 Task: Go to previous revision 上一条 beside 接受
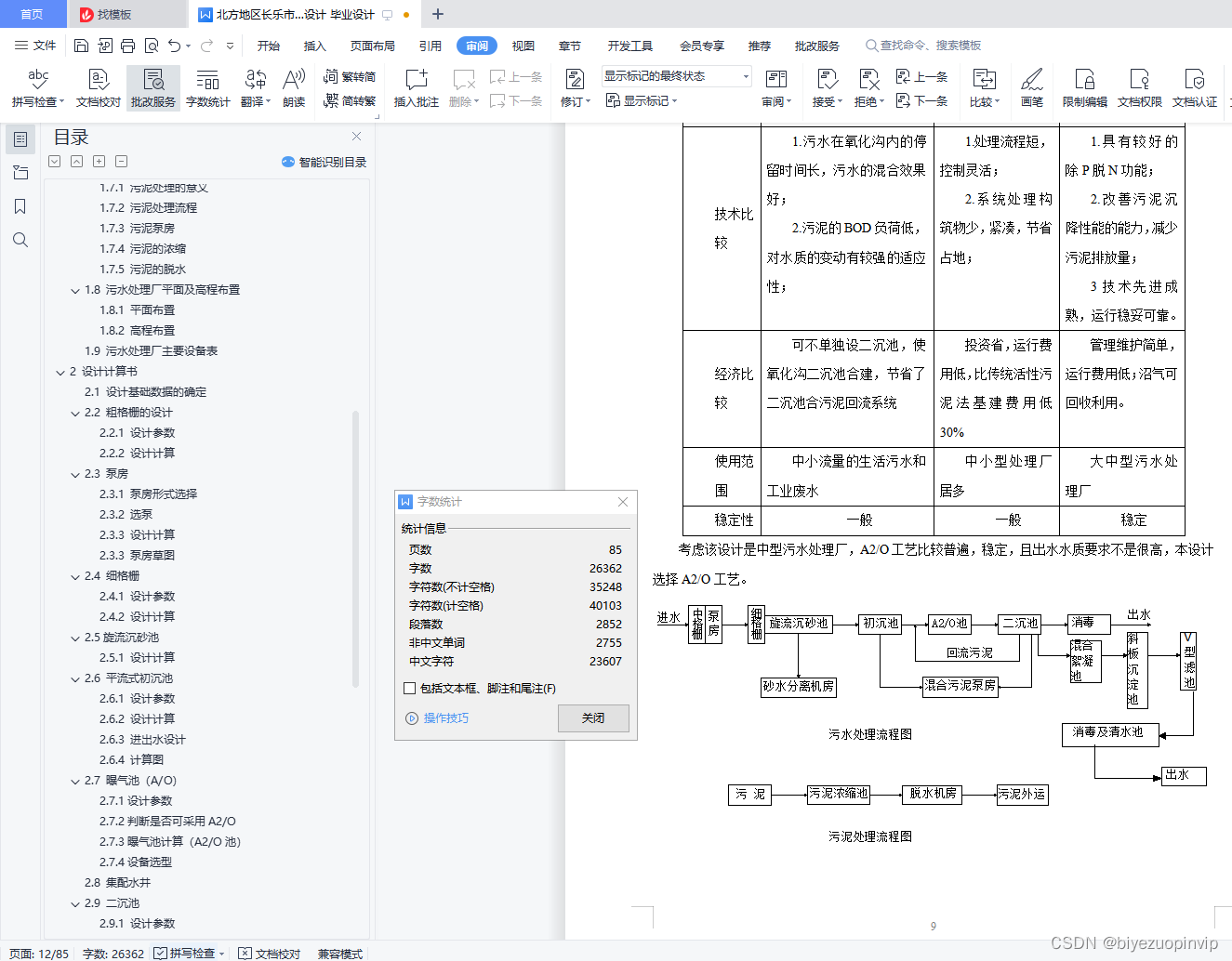pyautogui.click(x=921, y=77)
